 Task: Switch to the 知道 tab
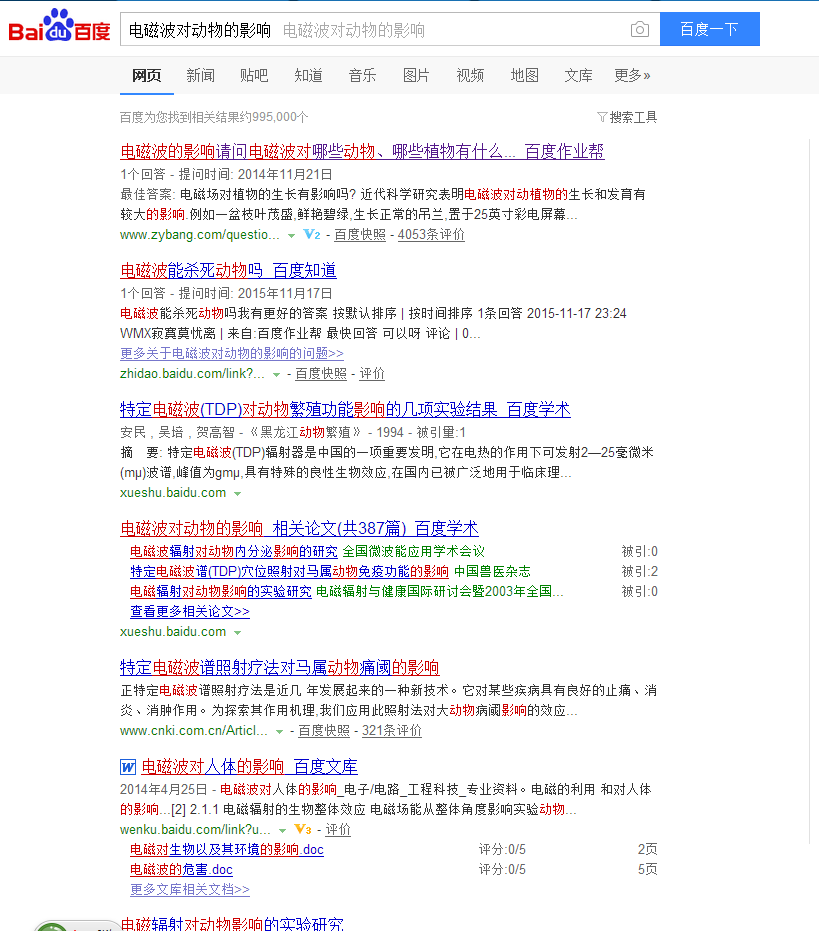pyautogui.click(x=309, y=75)
